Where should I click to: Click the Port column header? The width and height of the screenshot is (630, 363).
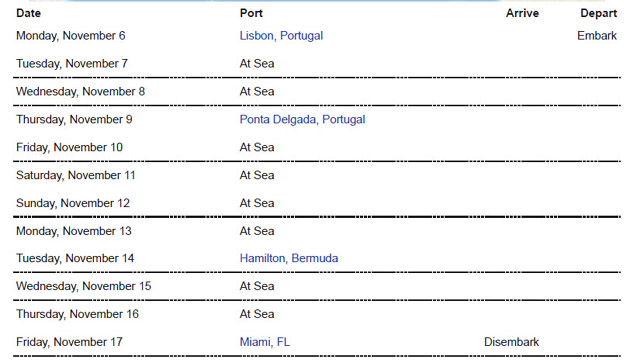[x=251, y=13]
